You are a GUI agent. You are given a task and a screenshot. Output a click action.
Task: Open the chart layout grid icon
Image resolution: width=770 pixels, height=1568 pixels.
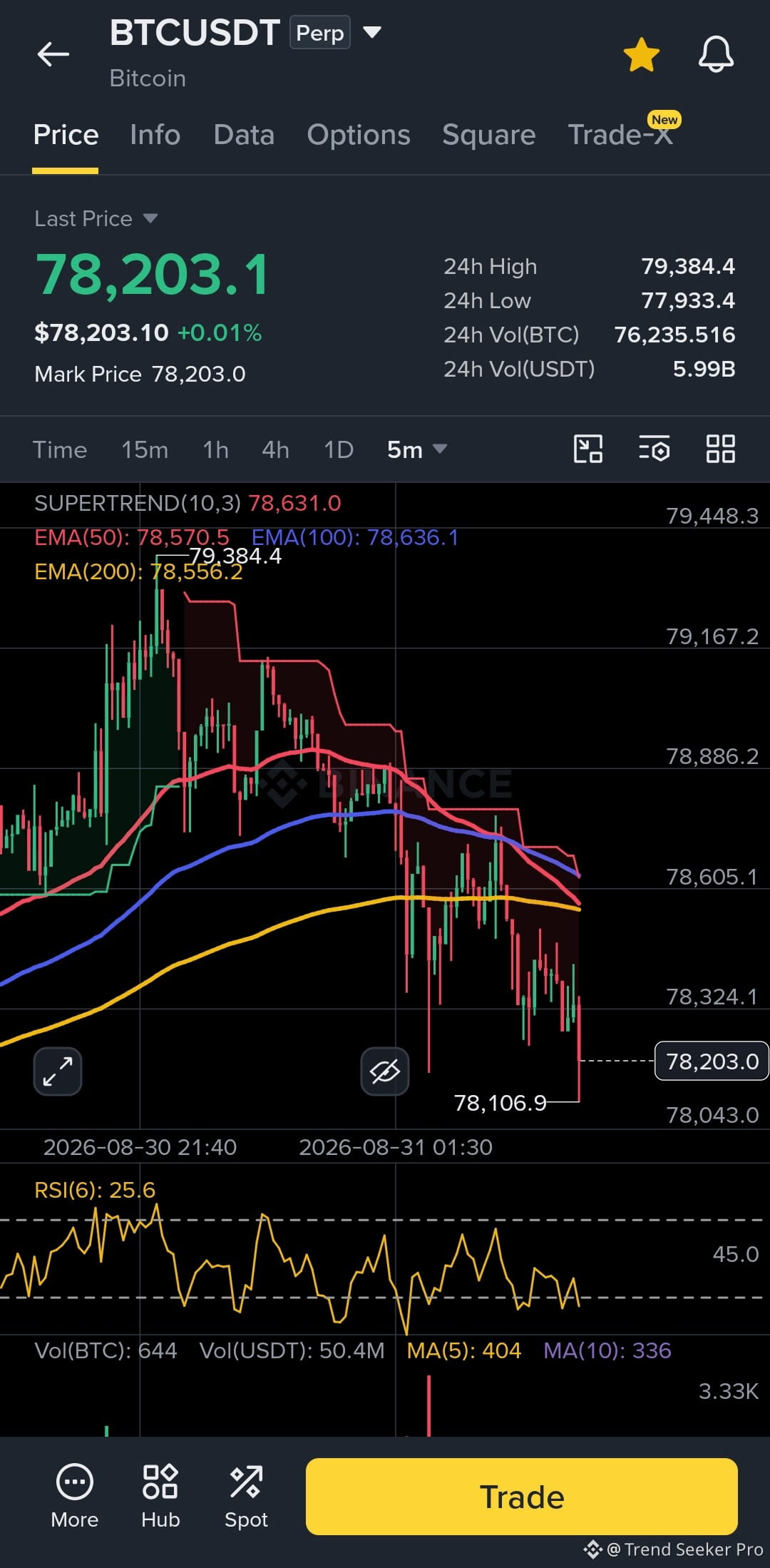tap(720, 449)
